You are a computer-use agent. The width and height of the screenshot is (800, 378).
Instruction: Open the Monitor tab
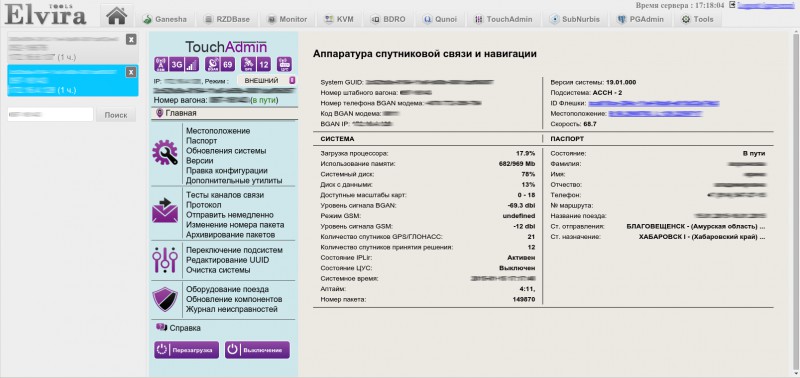287,19
